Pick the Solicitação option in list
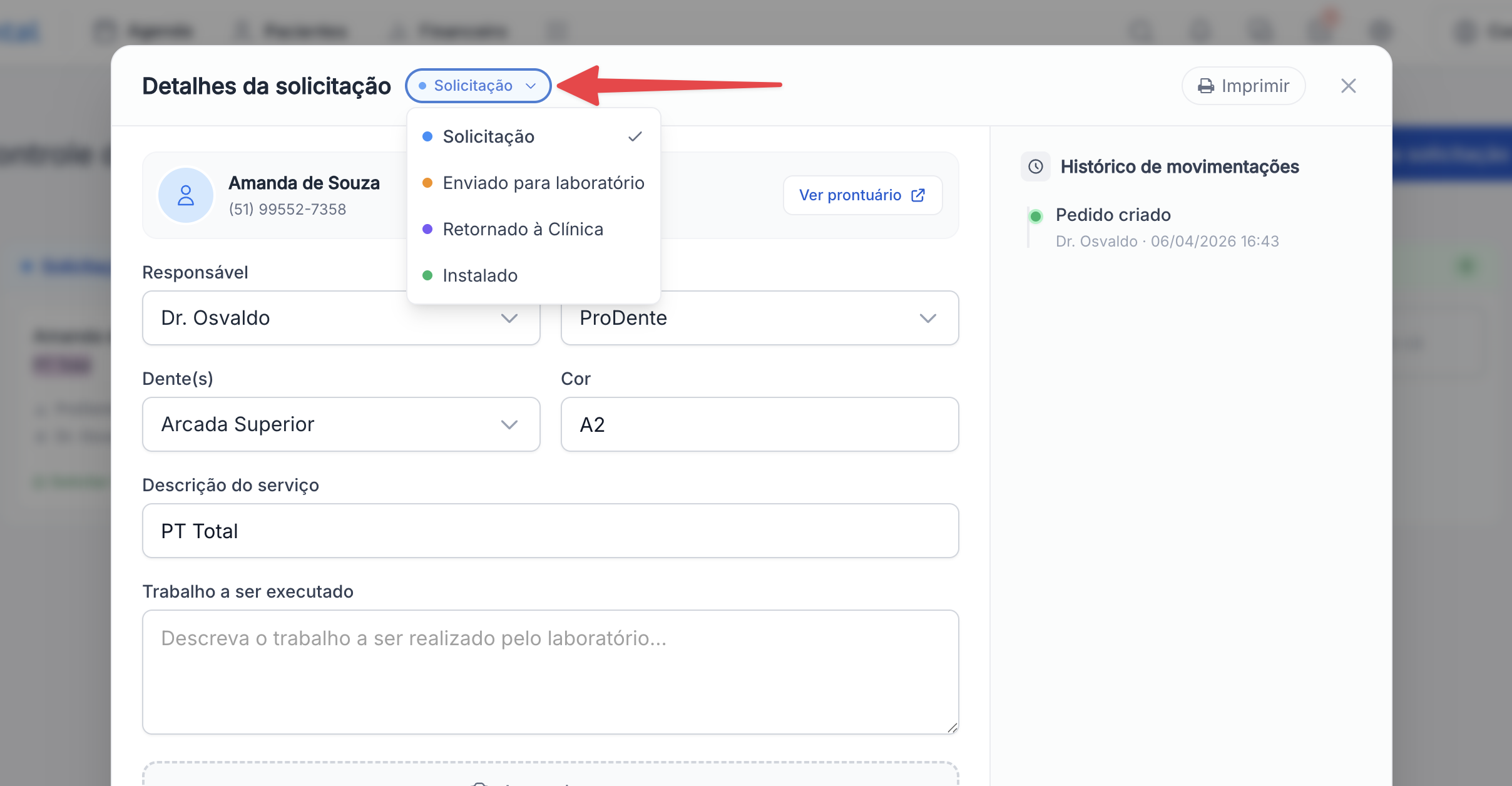Image resolution: width=1512 pixels, height=786 pixels. [489, 136]
